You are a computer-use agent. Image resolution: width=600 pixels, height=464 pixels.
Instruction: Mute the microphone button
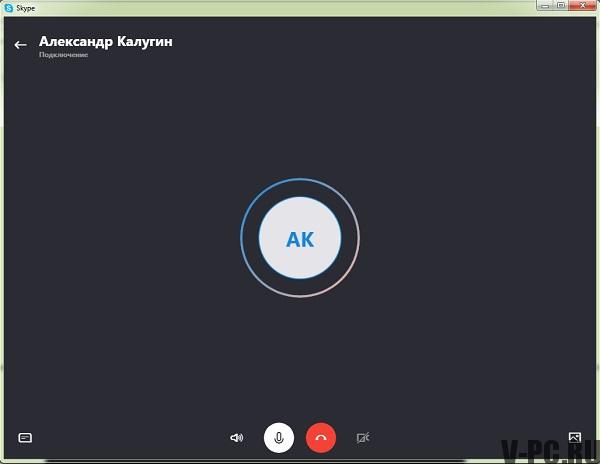coord(279,438)
